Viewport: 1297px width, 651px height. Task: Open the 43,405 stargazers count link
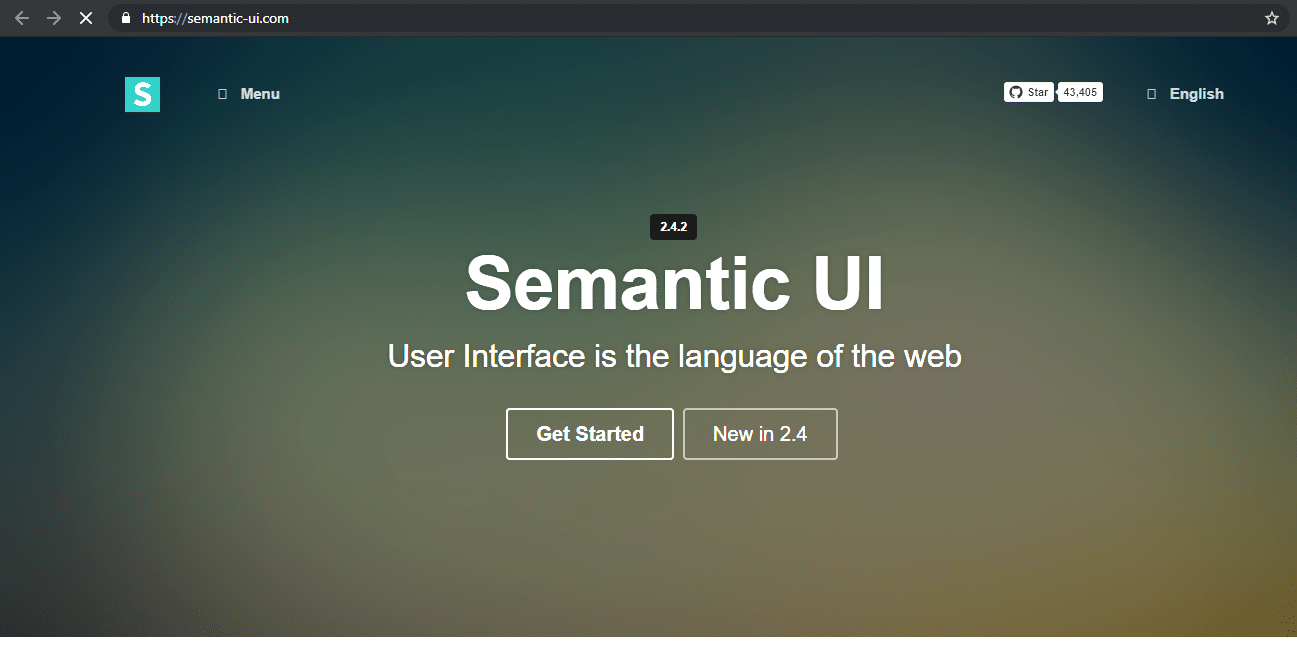coord(1080,92)
